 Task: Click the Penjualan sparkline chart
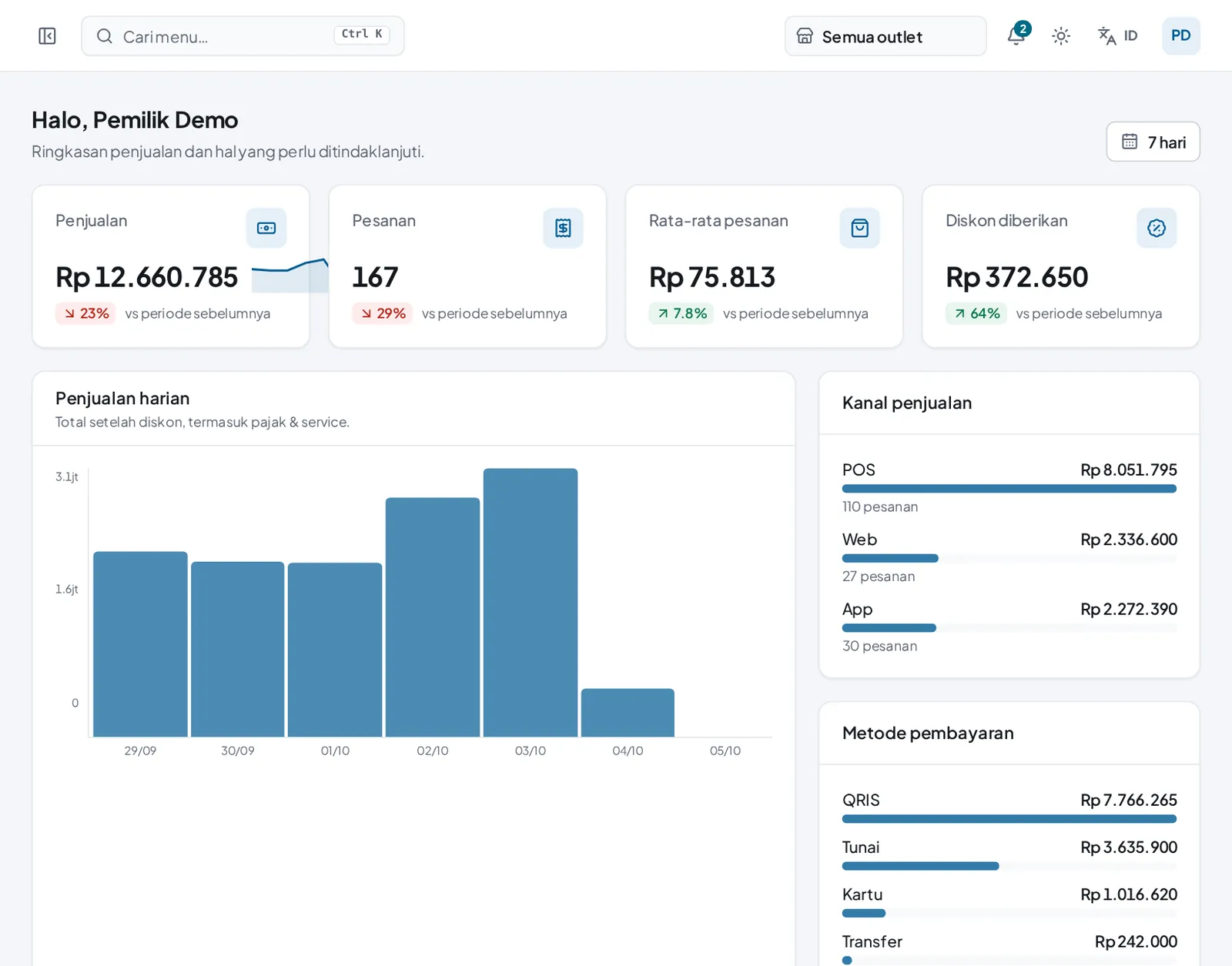(x=290, y=276)
